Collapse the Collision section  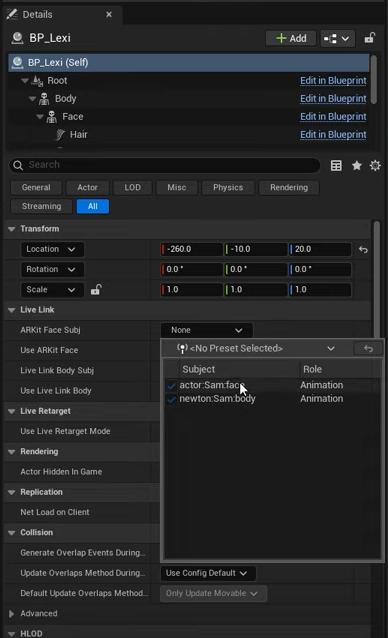[11, 533]
